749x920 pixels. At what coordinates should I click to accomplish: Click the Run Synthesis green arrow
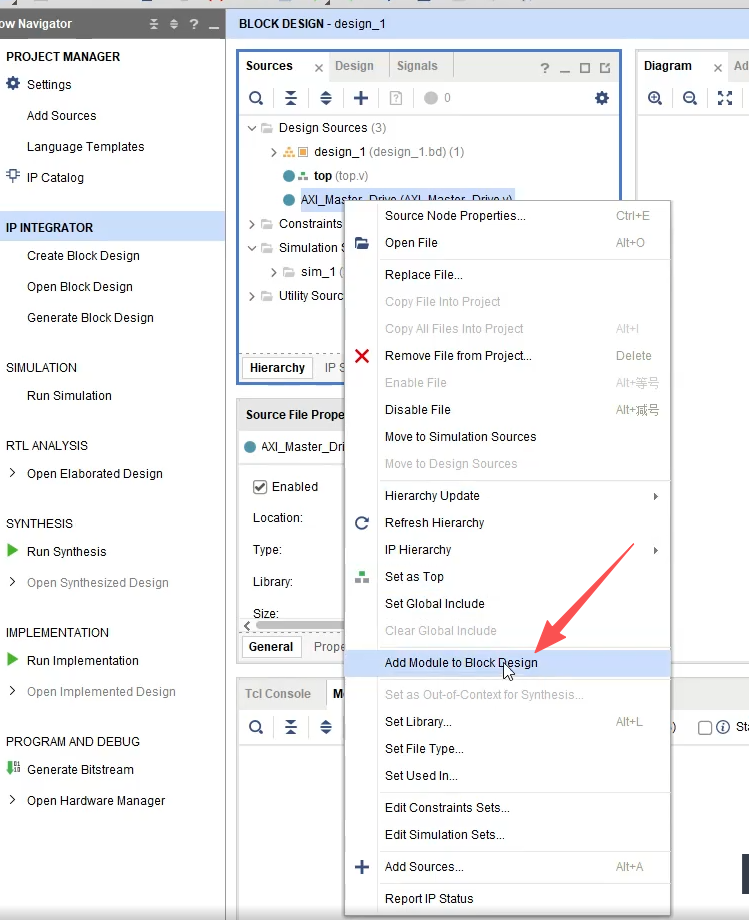pyautogui.click(x=12, y=550)
